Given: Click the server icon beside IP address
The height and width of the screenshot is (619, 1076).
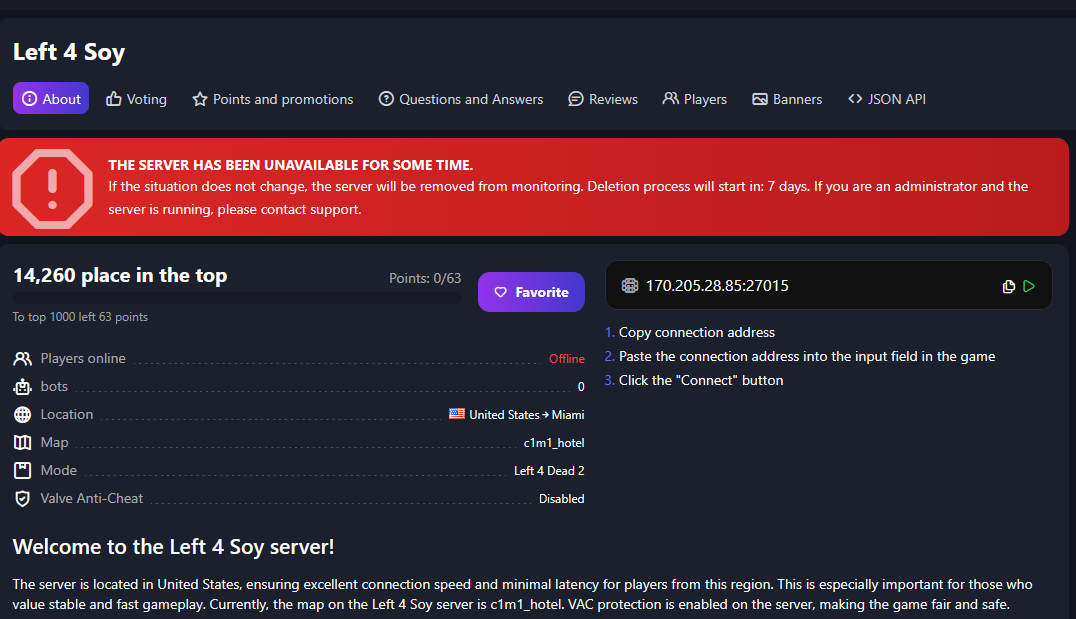Looking at the screenshot, I should click(x=629, y=286).
